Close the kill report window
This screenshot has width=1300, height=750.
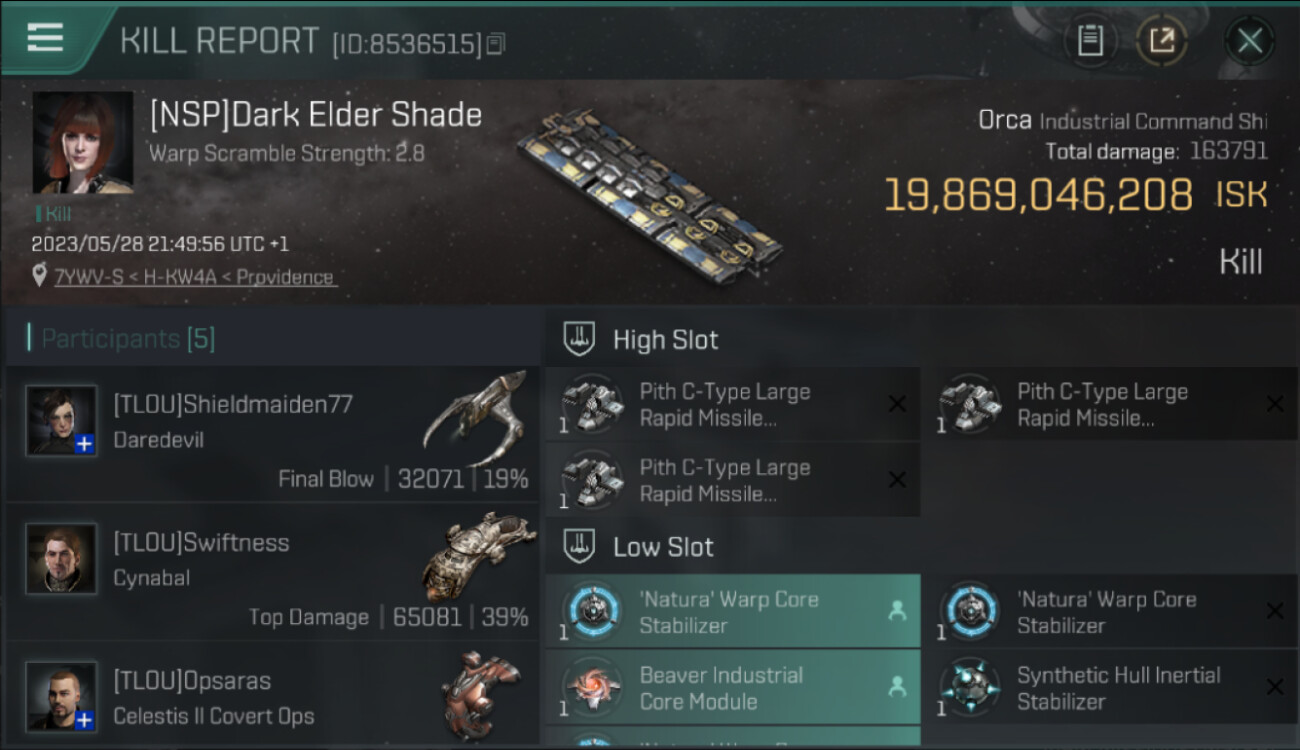coord(1249,41)
